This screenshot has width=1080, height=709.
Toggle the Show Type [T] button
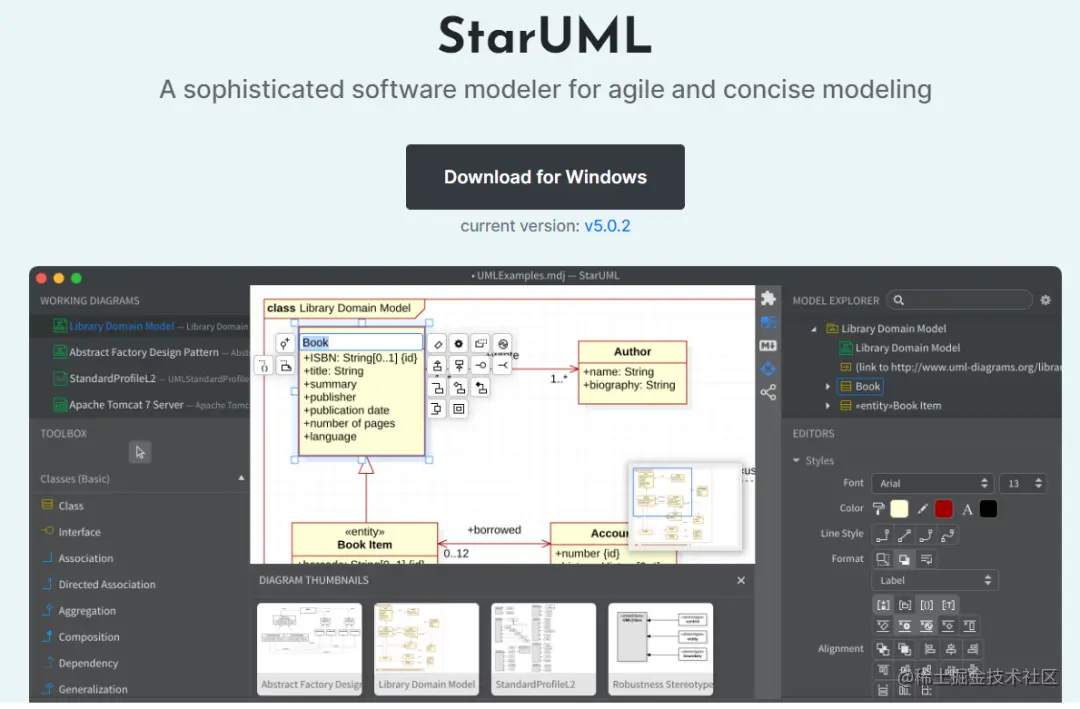tap(948, 604)
